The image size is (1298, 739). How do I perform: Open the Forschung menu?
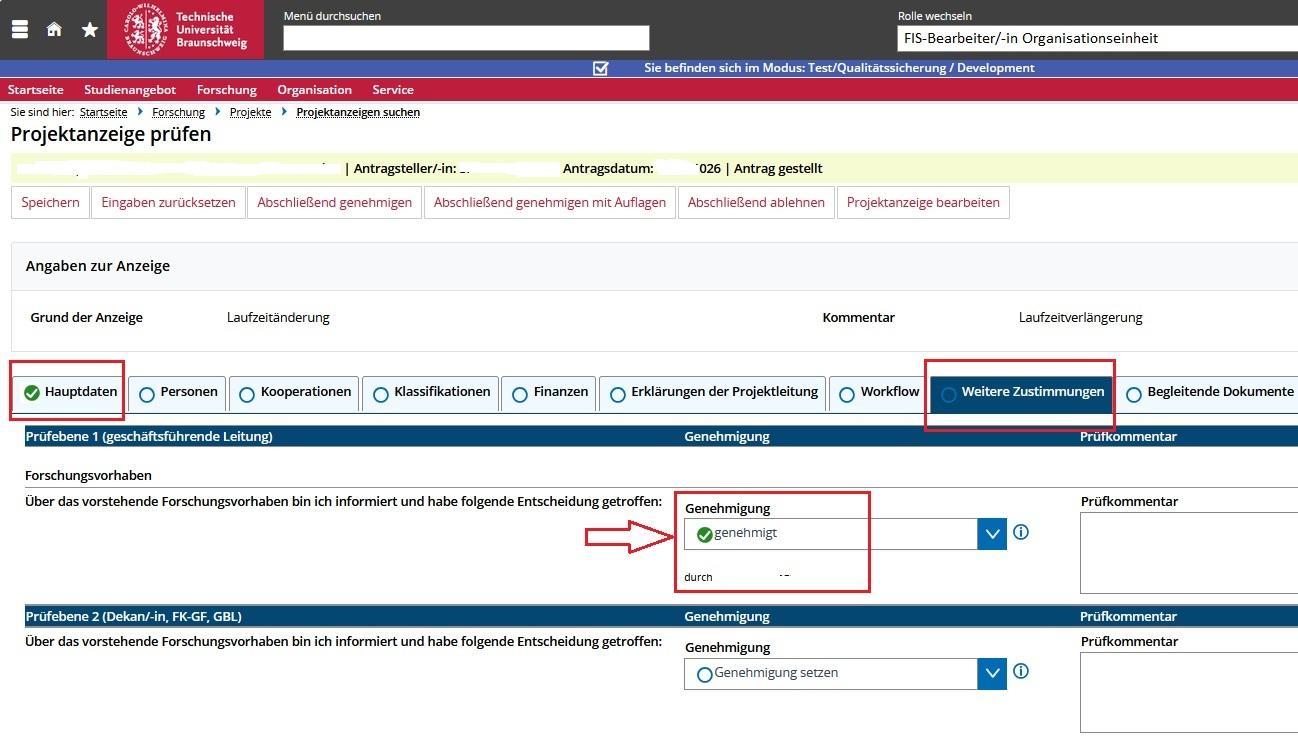(x=227, y=90)
